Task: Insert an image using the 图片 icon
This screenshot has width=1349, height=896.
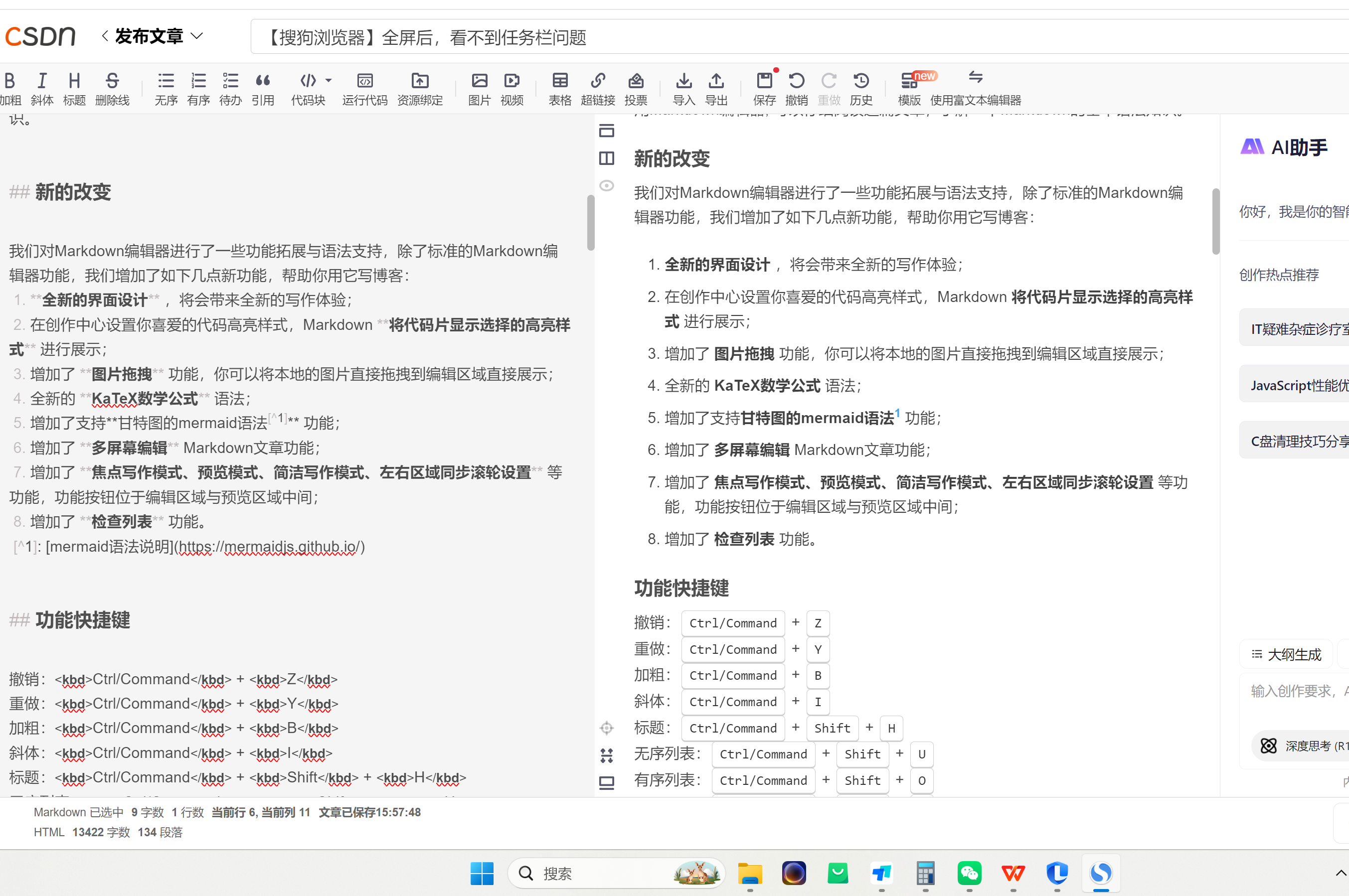Action: pyautogui.click(x=479, y=89)
